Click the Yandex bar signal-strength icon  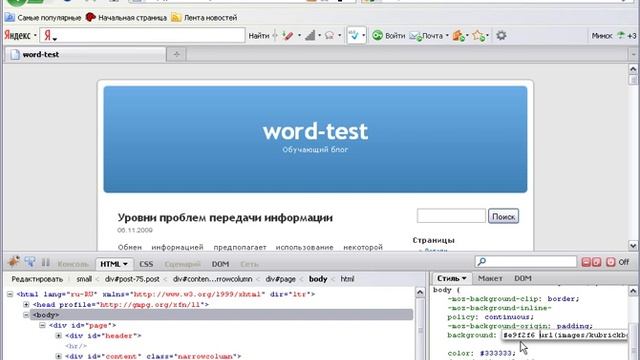click(x=310, y=36)
